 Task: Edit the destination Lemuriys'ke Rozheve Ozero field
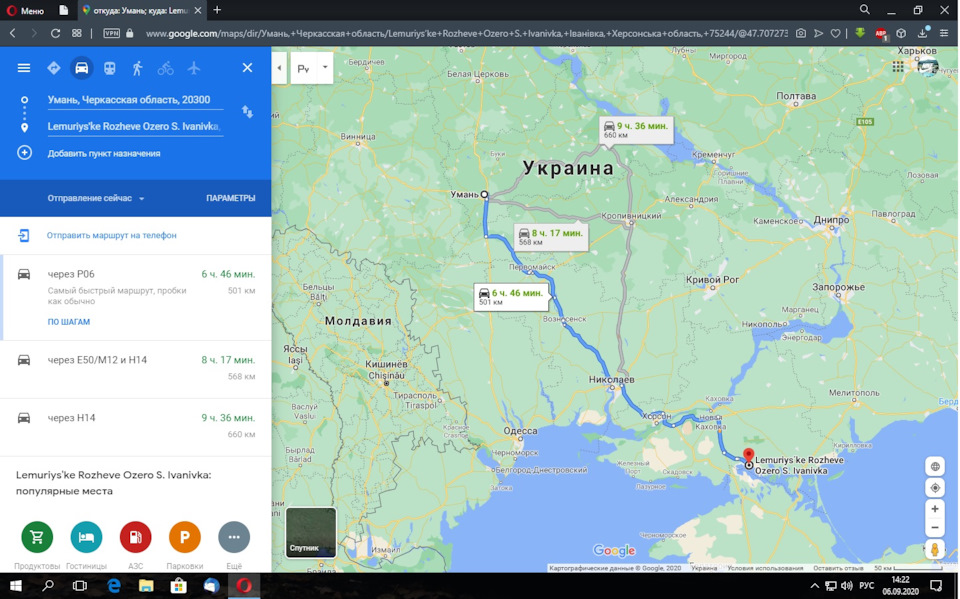135,126
